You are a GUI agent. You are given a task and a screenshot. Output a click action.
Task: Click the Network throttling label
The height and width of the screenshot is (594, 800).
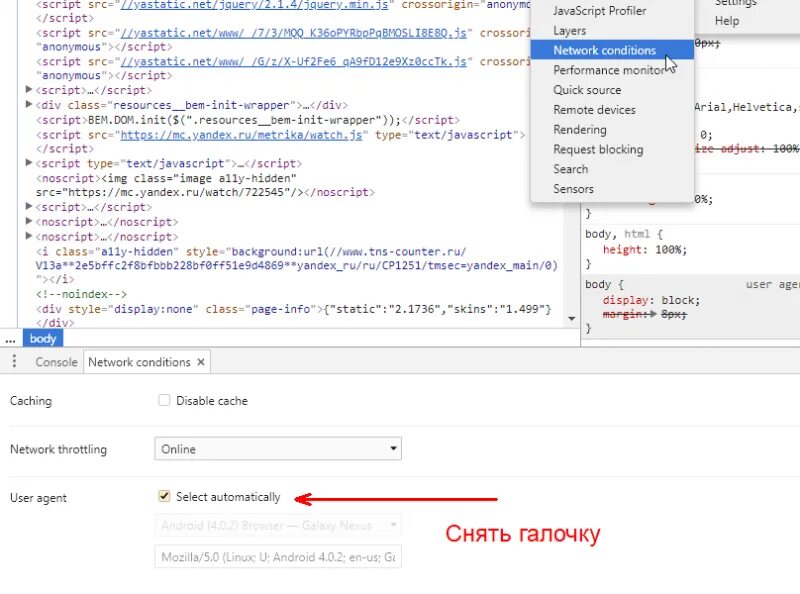pos(58,449)
